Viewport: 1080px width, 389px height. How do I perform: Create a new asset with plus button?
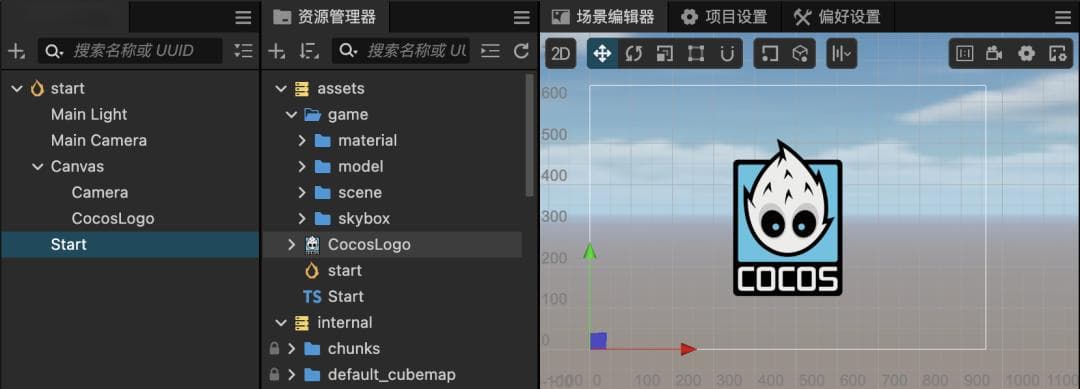(276, 50)
